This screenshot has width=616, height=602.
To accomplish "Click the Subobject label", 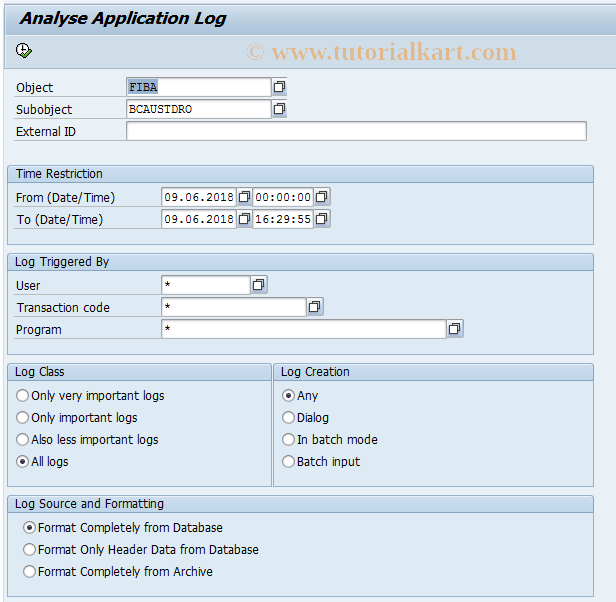I will click(44, 110).
